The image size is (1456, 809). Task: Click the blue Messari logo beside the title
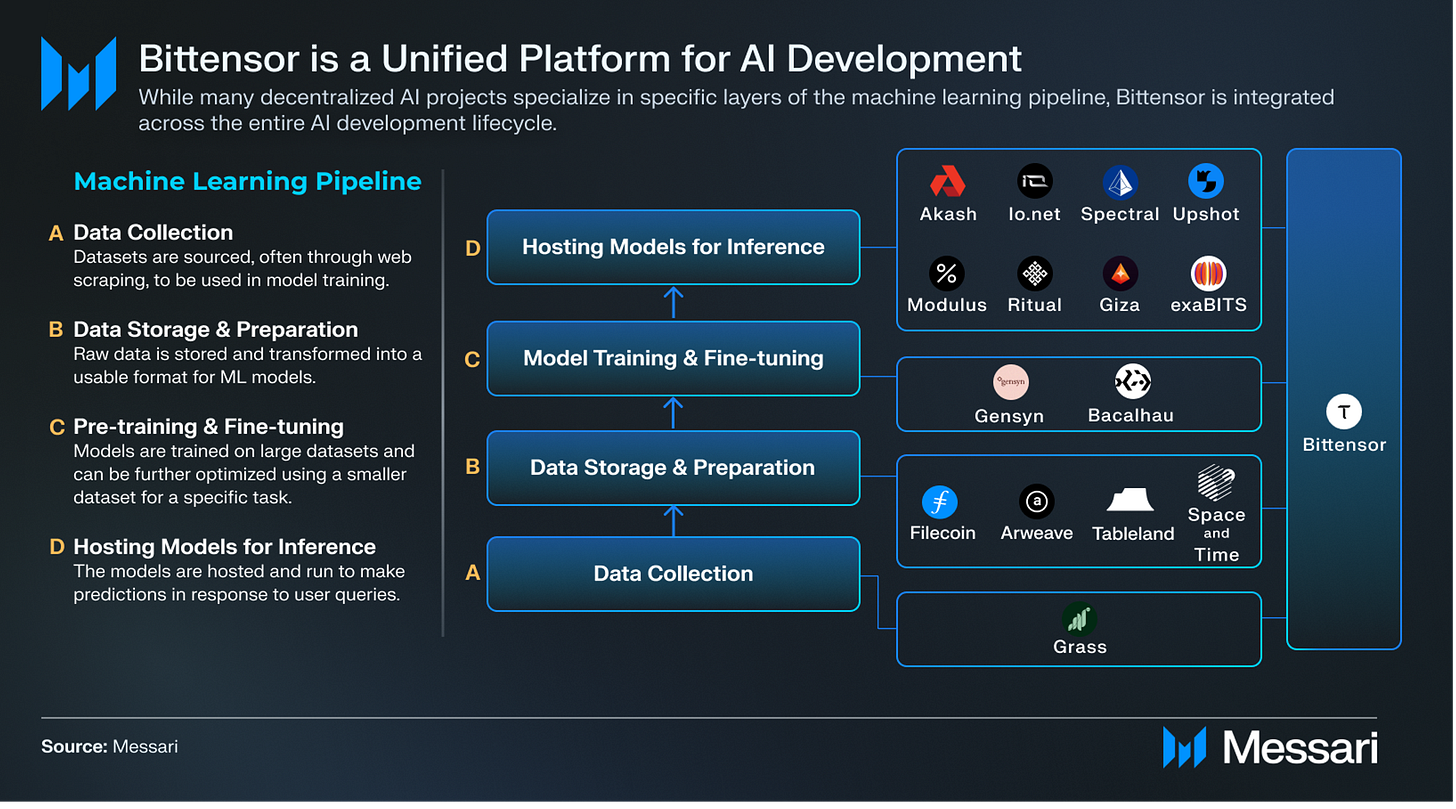pyautogui.click(x=79, y=73)
